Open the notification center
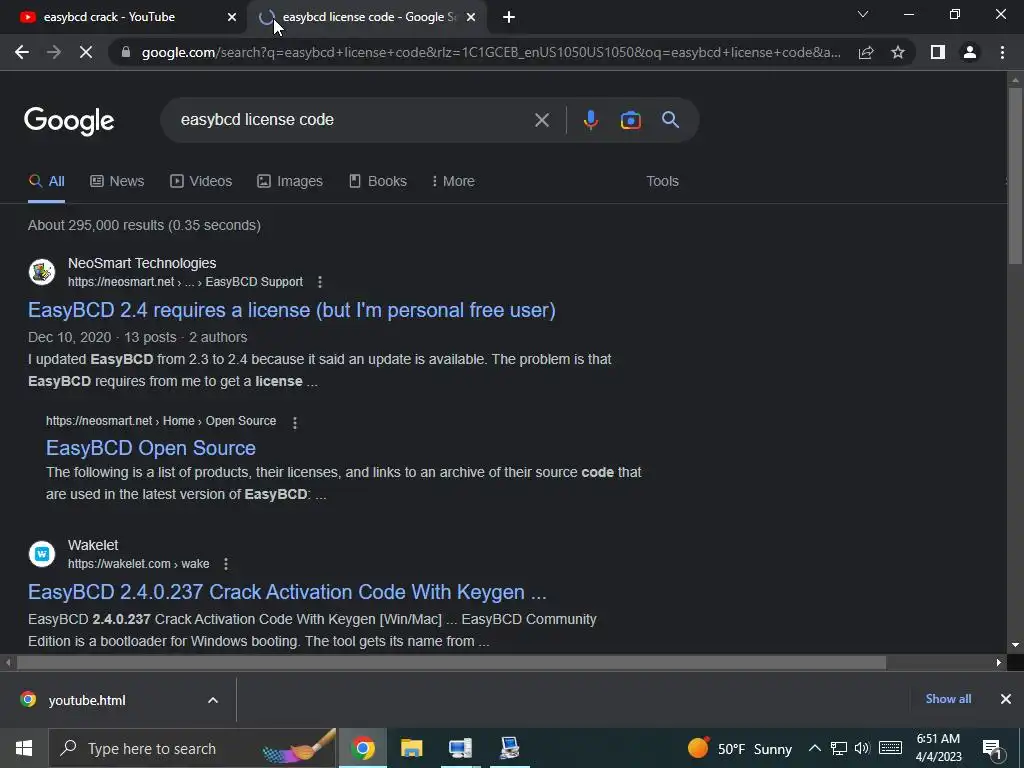This screenshot has width=1024, height=768. tap(992, 749)
